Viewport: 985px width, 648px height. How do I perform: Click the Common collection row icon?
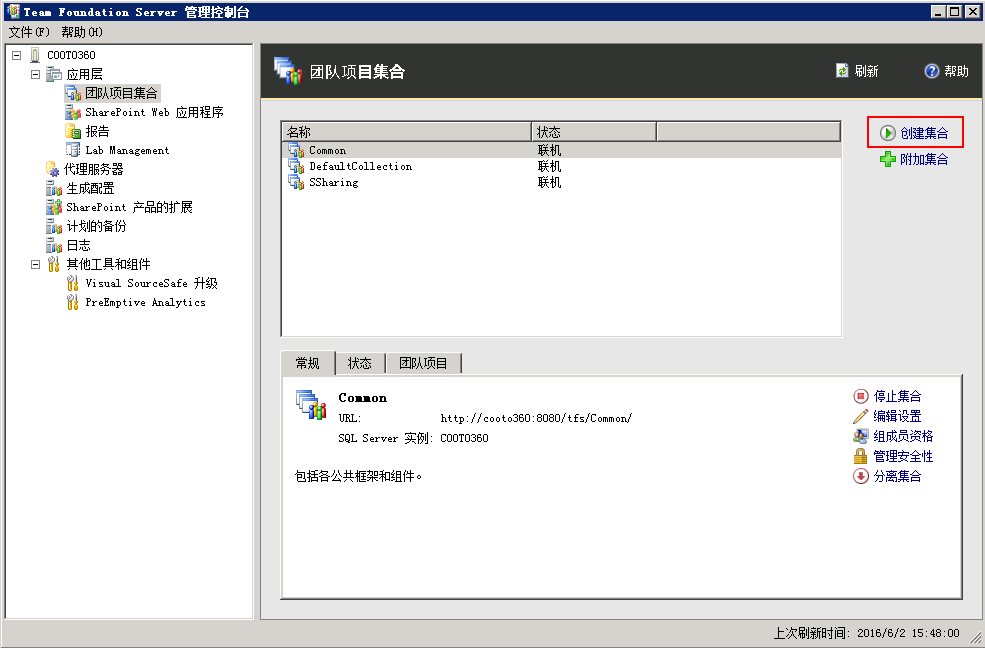click(x=296, y=150)
